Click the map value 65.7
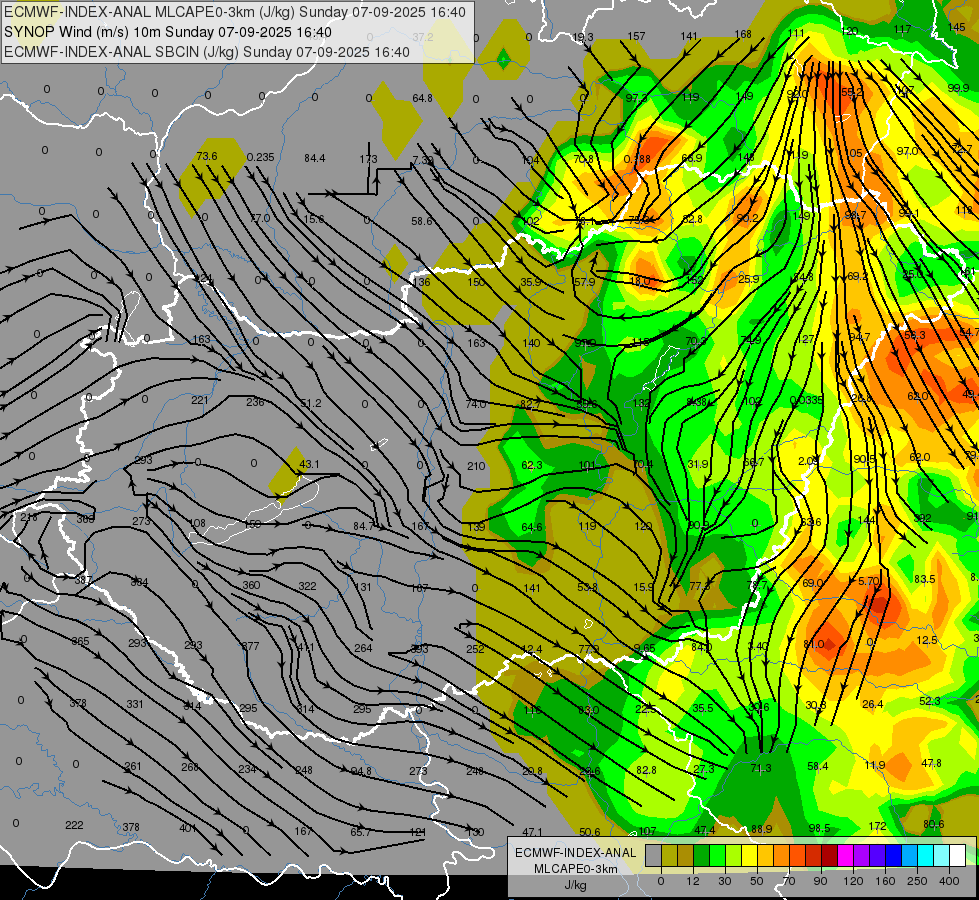This screenshot has height=900, width=979. 361,833
